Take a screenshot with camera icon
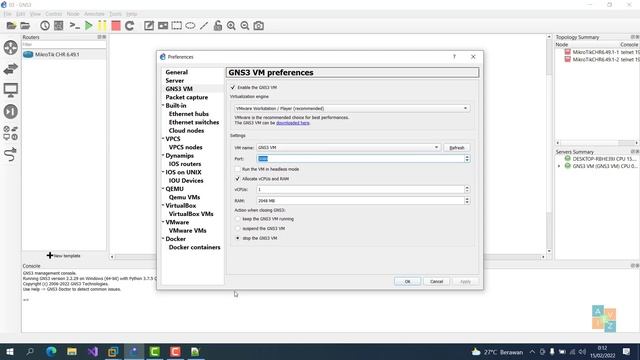 (258, 26)
